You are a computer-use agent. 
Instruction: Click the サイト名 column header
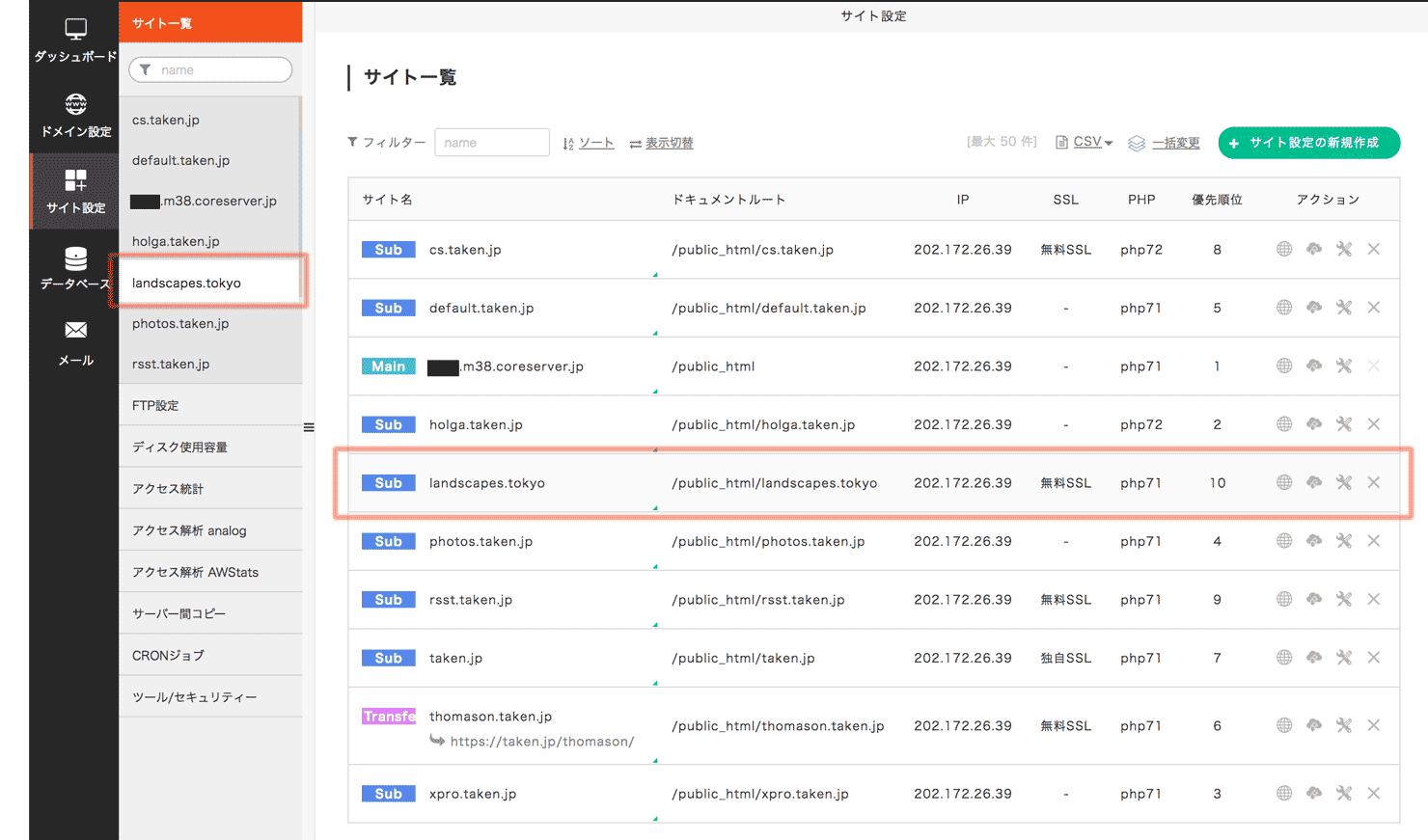pyautogui.click(x=388, y=200)
